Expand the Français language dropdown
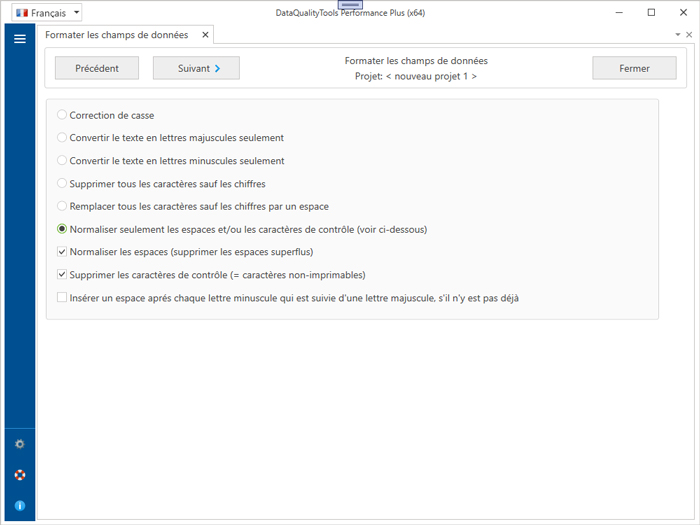 pos(46,13)
